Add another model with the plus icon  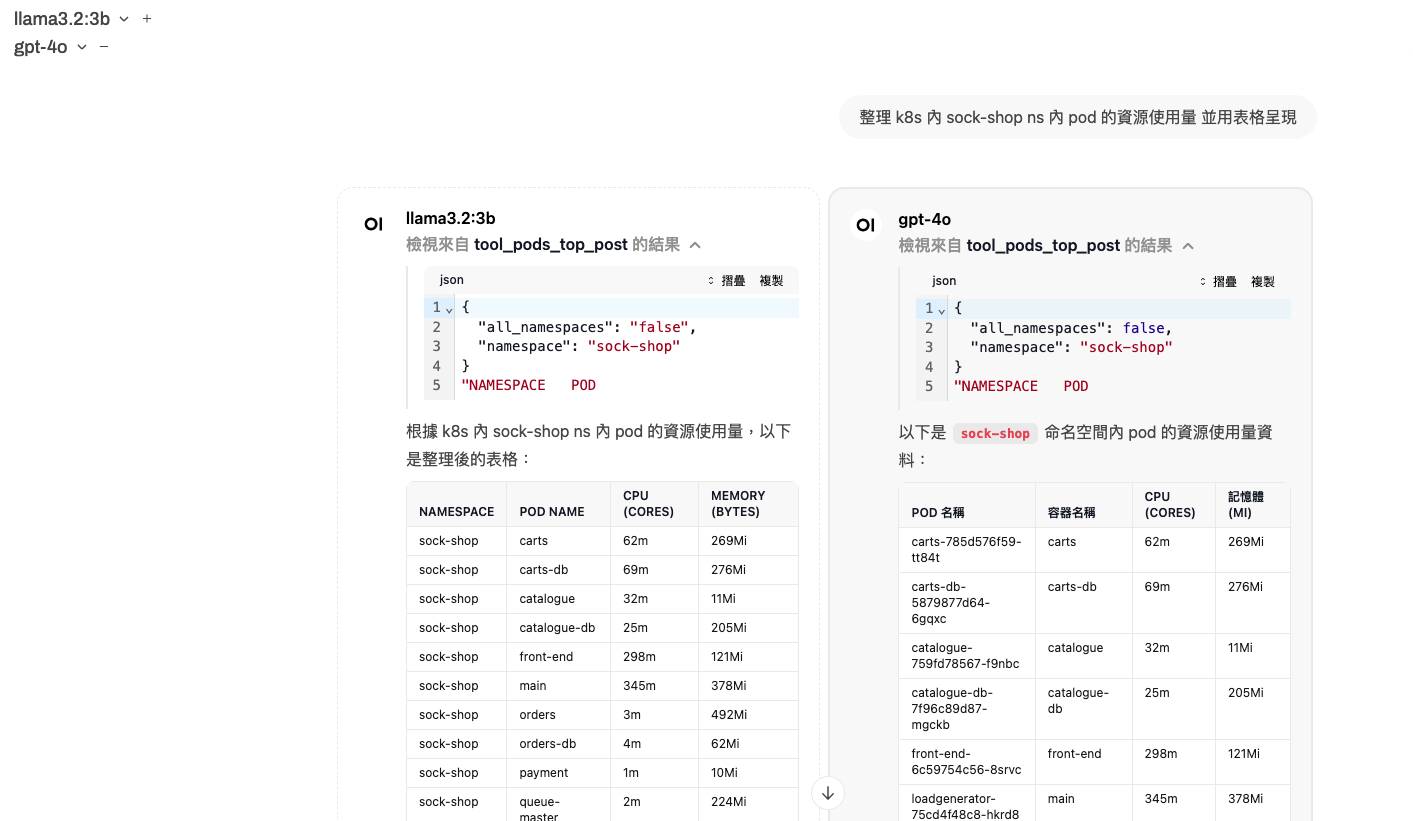[x=147, y=19]
